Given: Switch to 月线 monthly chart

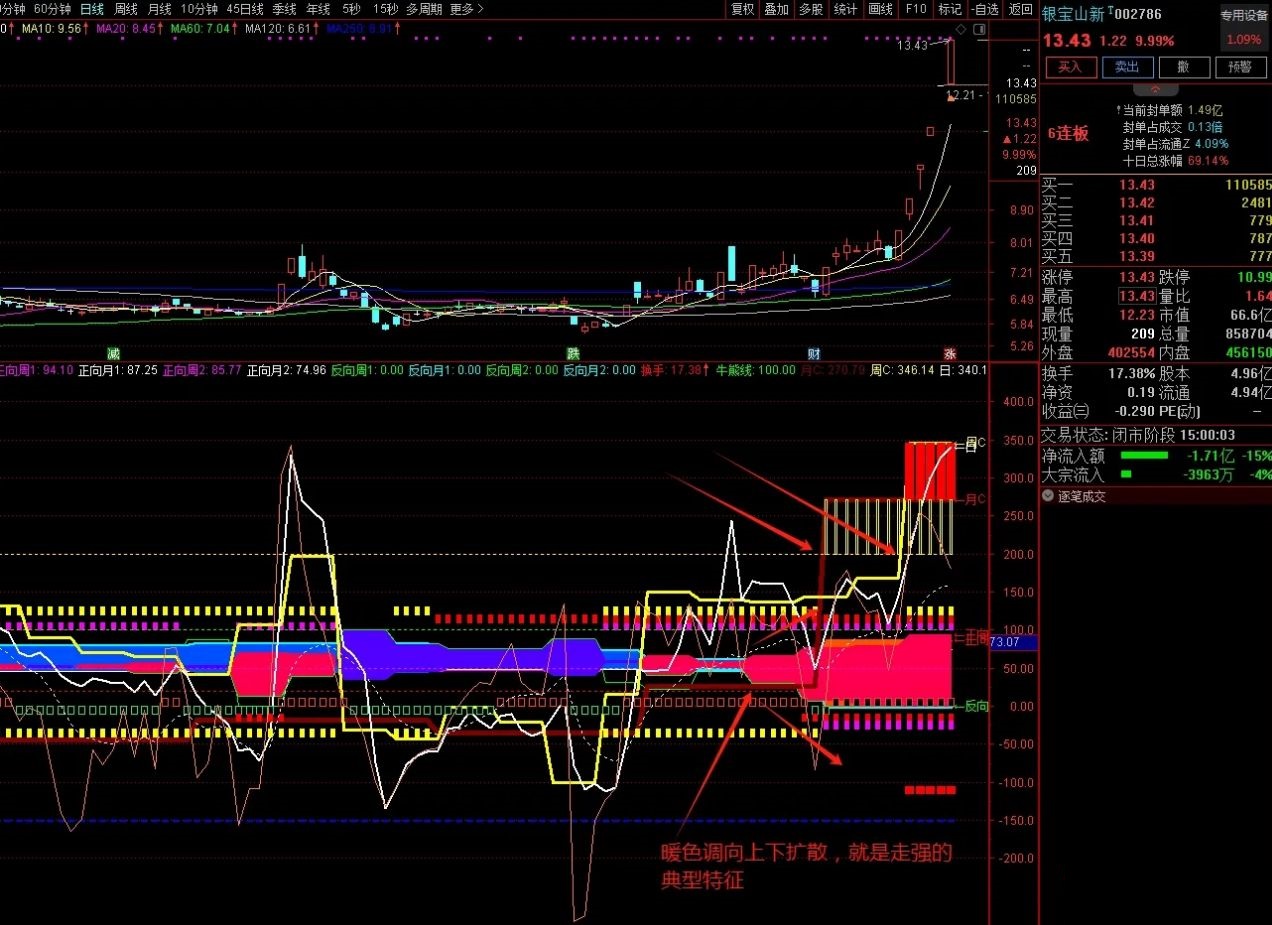Looking at the screenshot, I should (x=160, y=9).
